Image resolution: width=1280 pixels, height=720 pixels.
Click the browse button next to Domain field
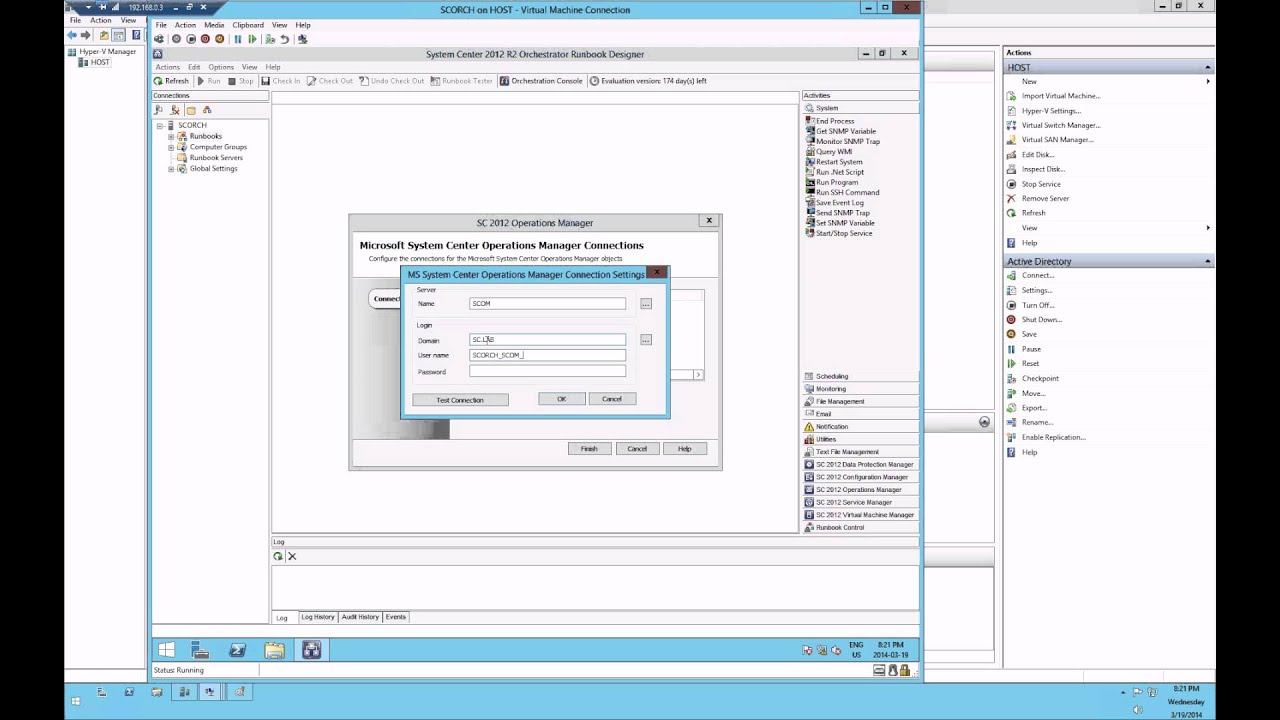pos(646,340)
